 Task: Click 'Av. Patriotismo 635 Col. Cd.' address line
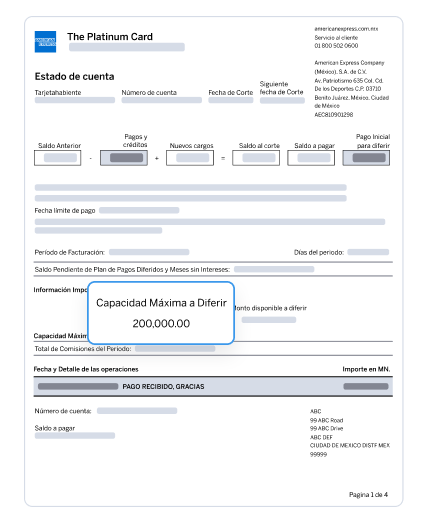pyautogui.click(x=349, y=81)
